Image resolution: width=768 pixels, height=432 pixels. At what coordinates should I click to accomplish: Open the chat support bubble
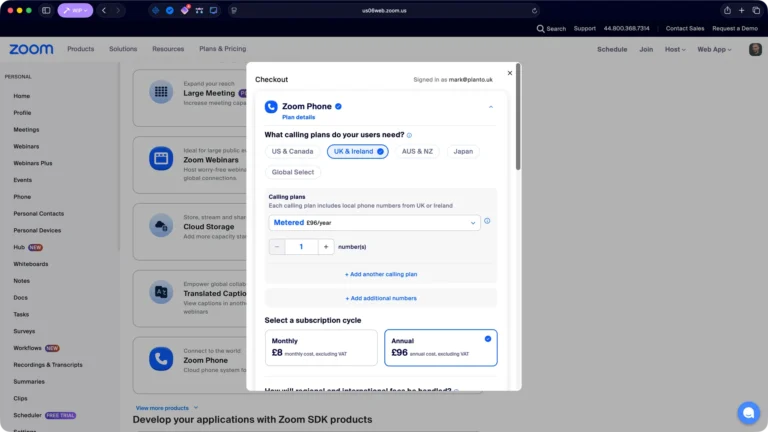748,412
